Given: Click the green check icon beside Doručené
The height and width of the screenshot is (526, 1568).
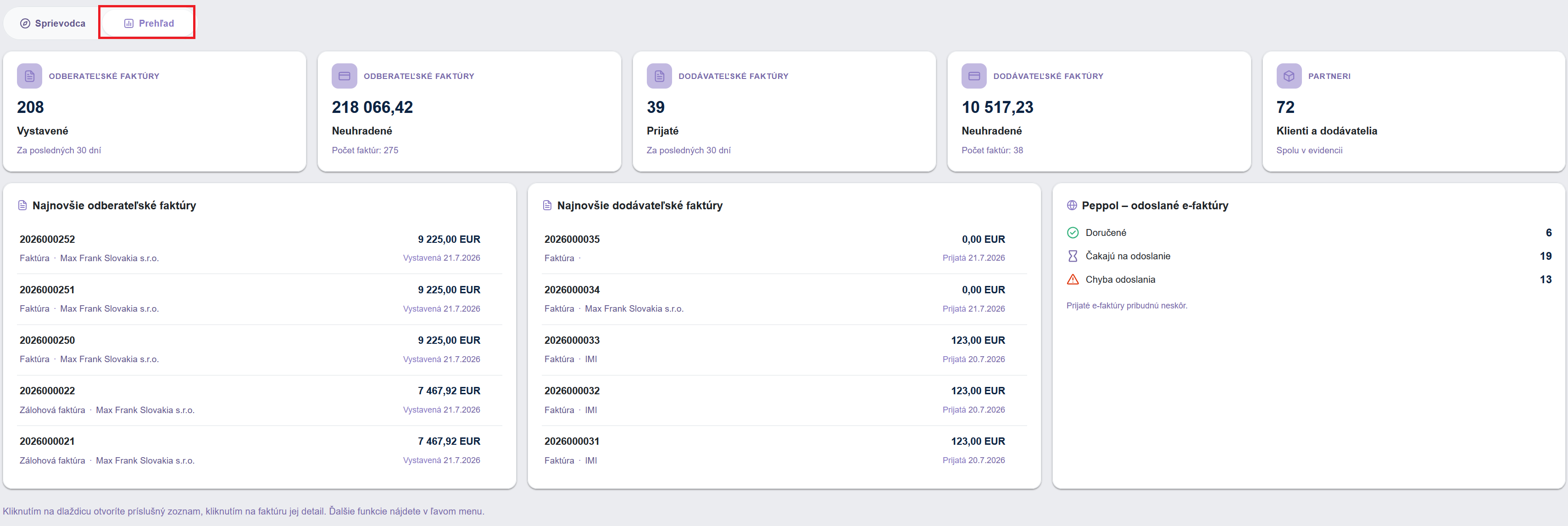Looking at the screenshot, I should (1073, 233).
